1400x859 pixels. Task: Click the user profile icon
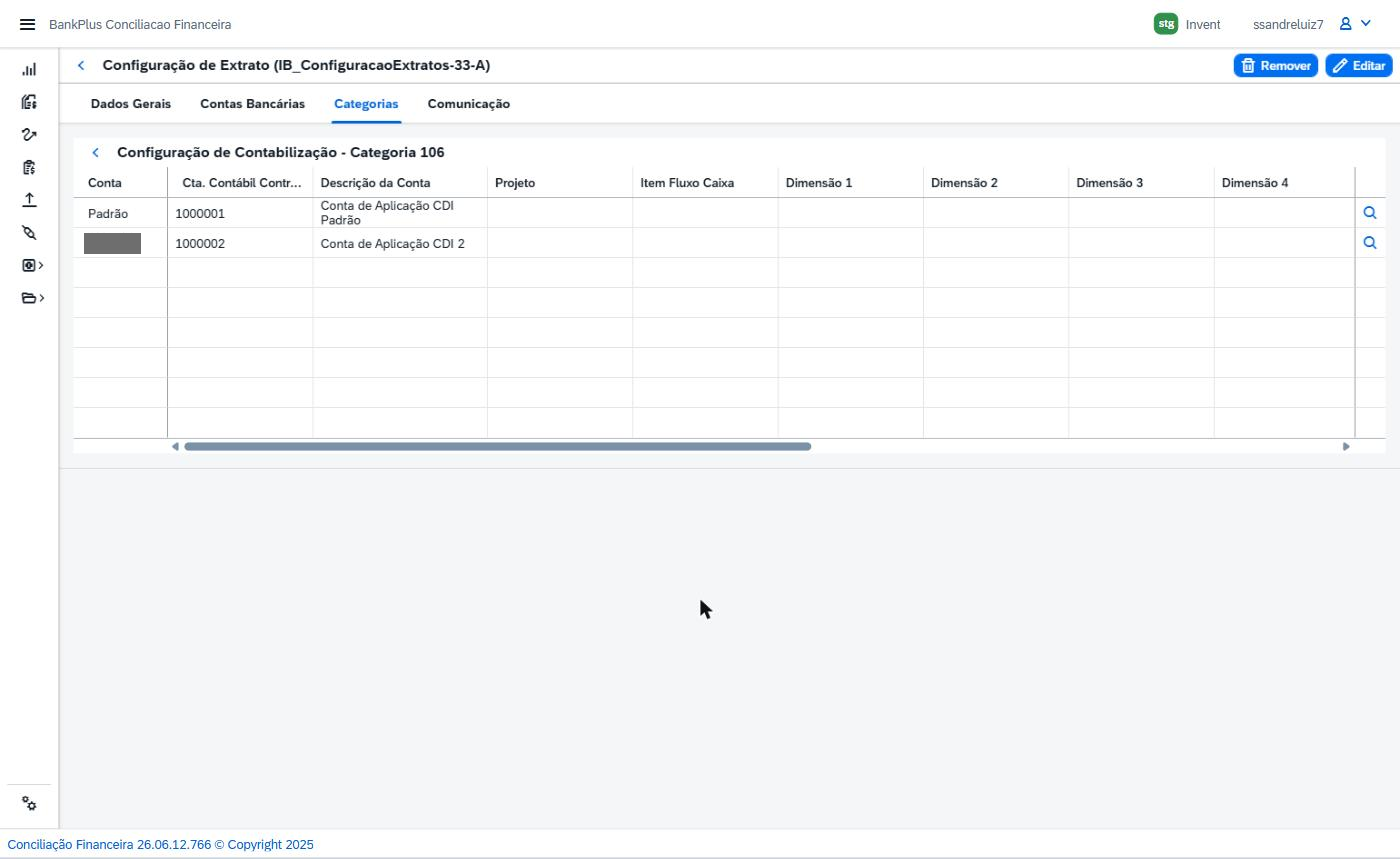pos(1346,24)
